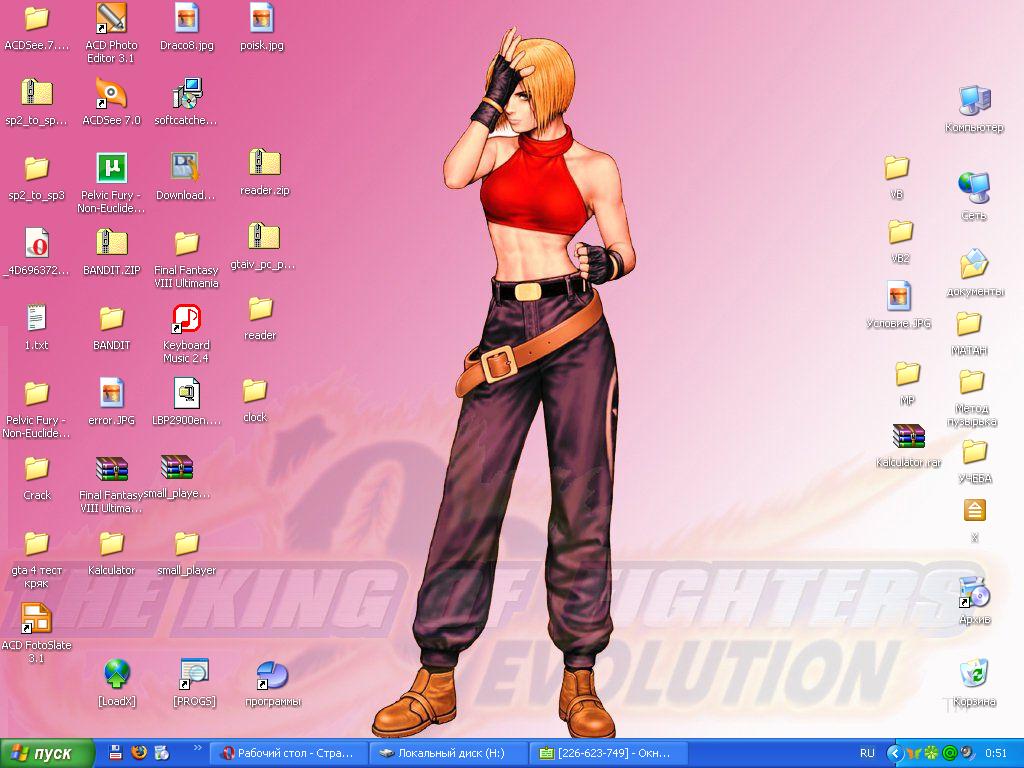Viewport: 1024px width, 768px height.
Task: Select the программы shortcut icon
Action: [x=272, y=675]
